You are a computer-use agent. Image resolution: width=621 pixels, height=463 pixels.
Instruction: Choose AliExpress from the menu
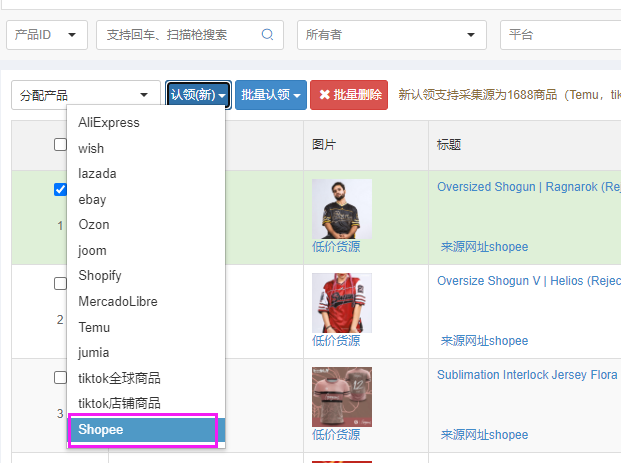click(146, 123)
